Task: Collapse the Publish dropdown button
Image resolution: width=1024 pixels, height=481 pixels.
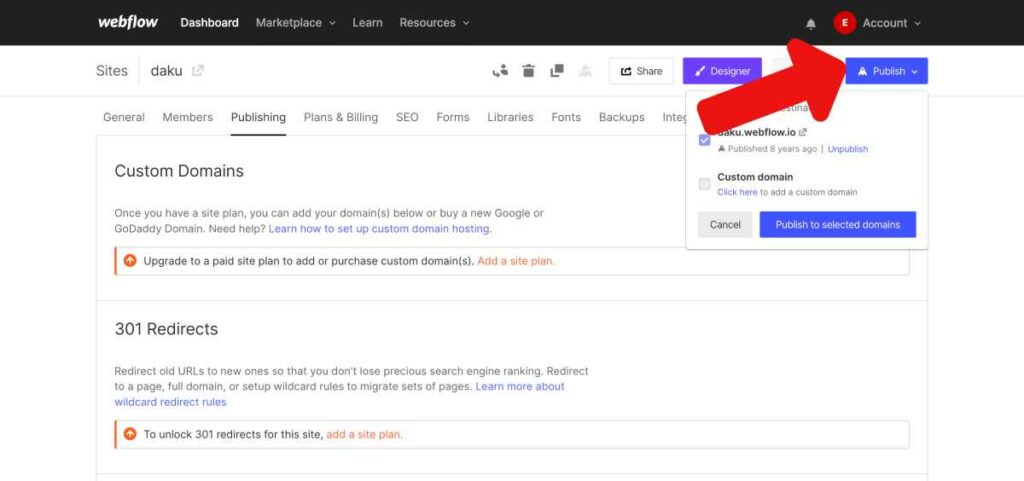Action: (886, 71)
